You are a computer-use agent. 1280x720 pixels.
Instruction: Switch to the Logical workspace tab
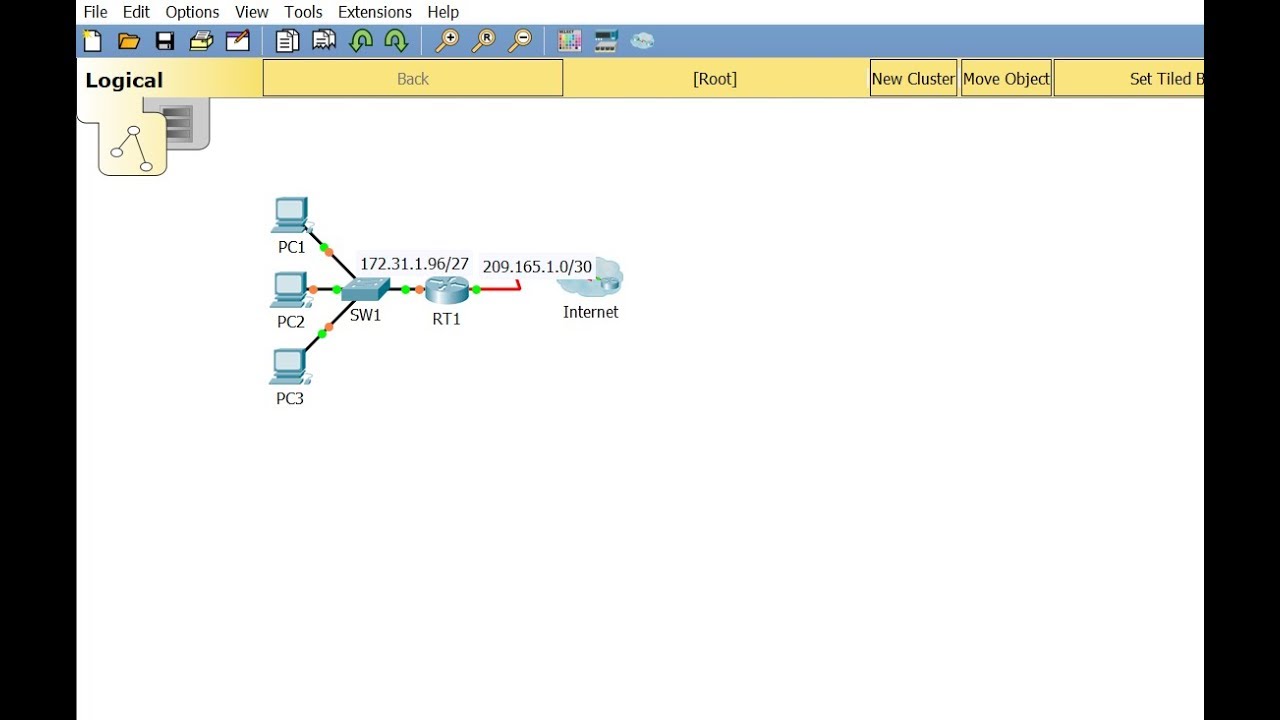coord(124,80)
